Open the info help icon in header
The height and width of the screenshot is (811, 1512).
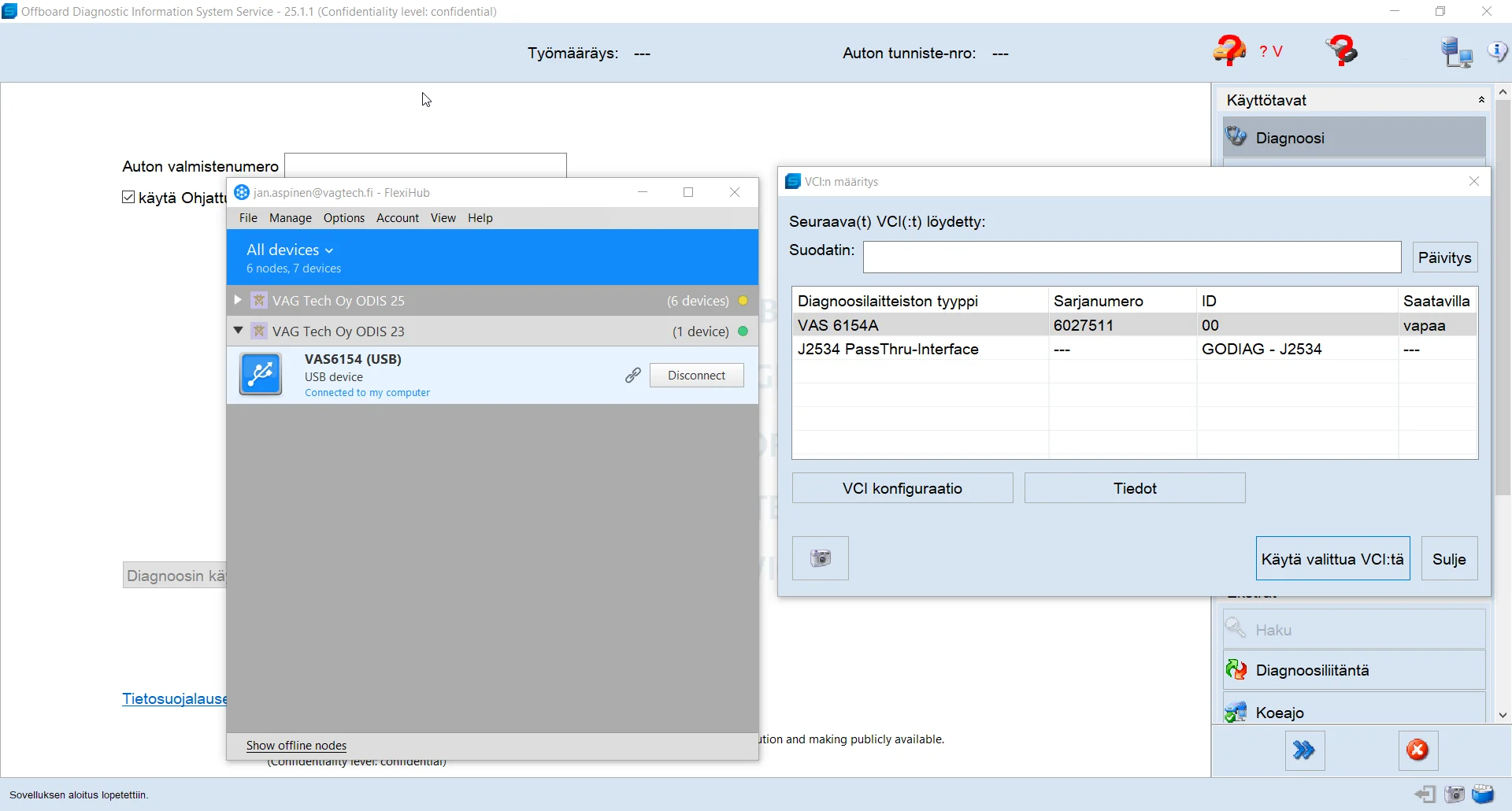[1497, 51]
